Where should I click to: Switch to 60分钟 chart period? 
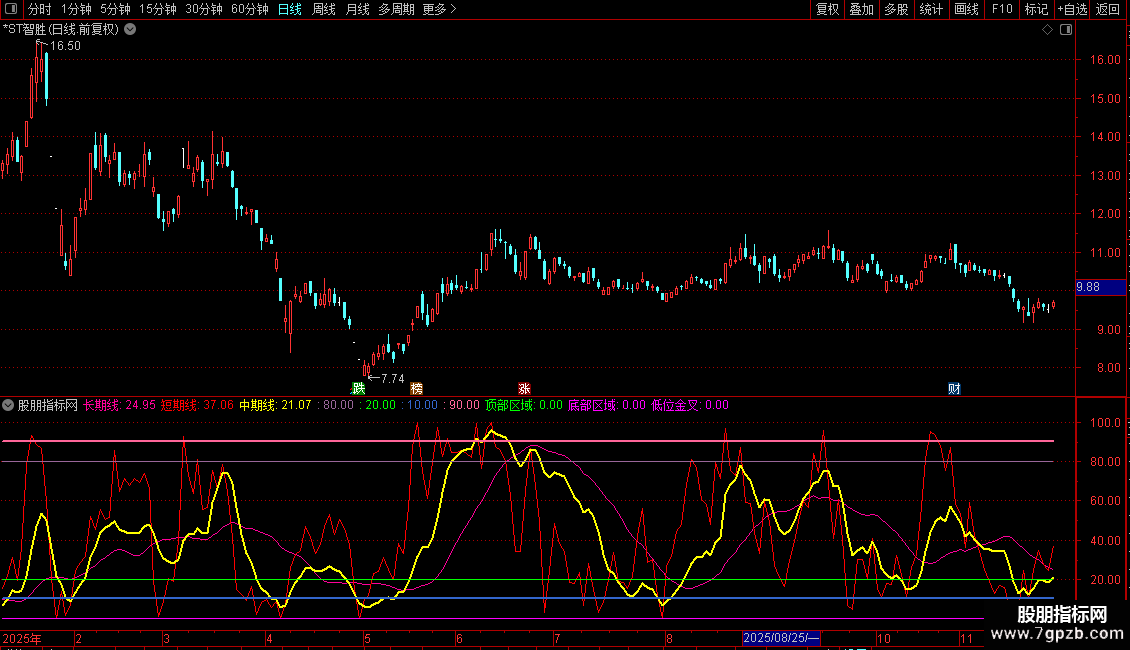(x=249, y=9)
